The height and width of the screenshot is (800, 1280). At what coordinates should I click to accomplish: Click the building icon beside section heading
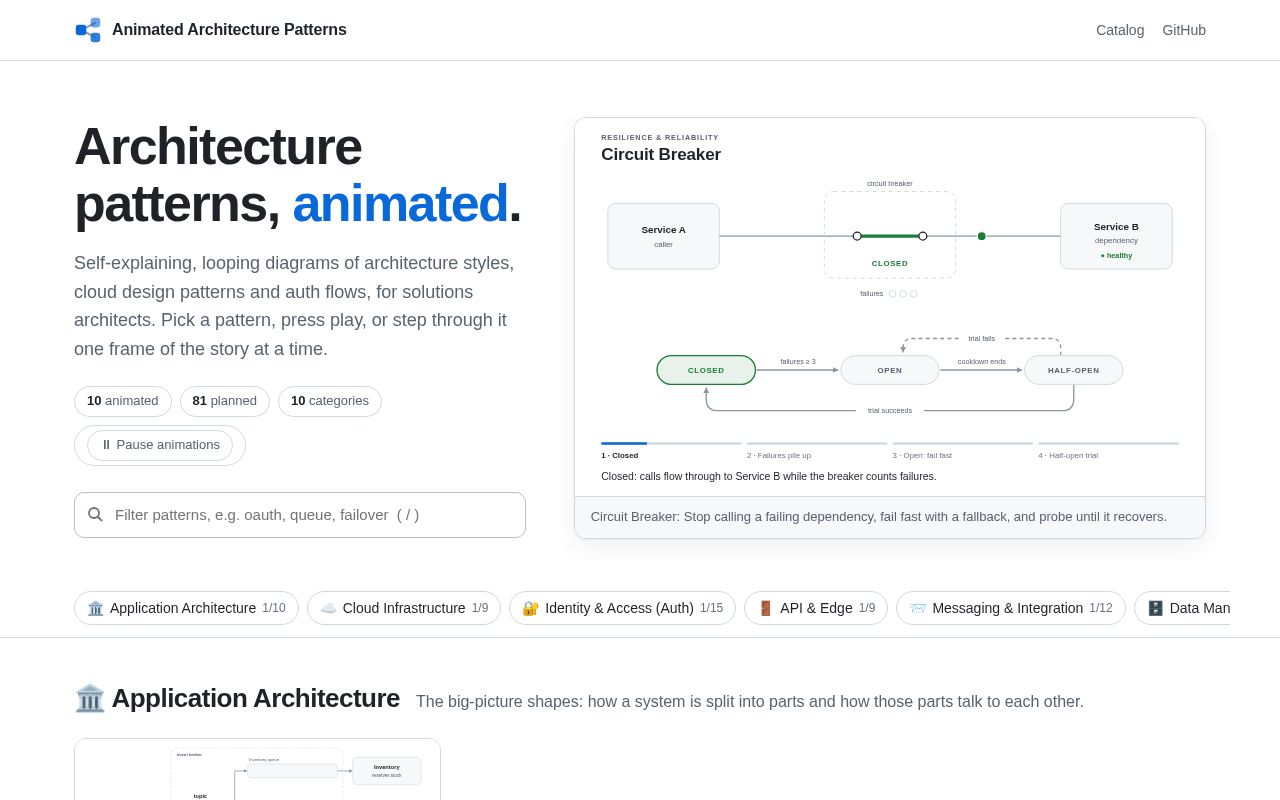point(90,698)
